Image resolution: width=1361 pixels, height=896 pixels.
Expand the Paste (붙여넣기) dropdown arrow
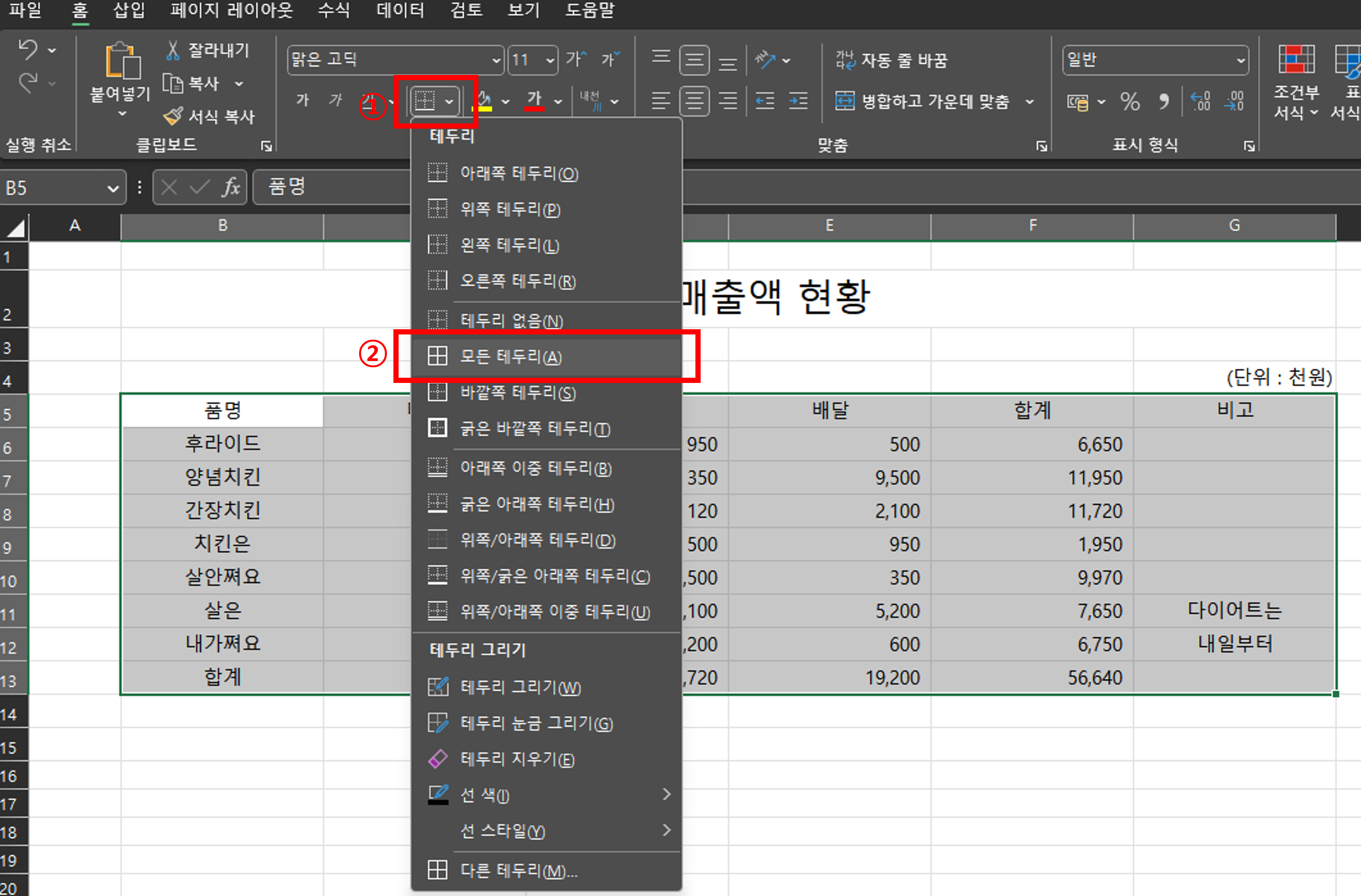click(122, 114)
